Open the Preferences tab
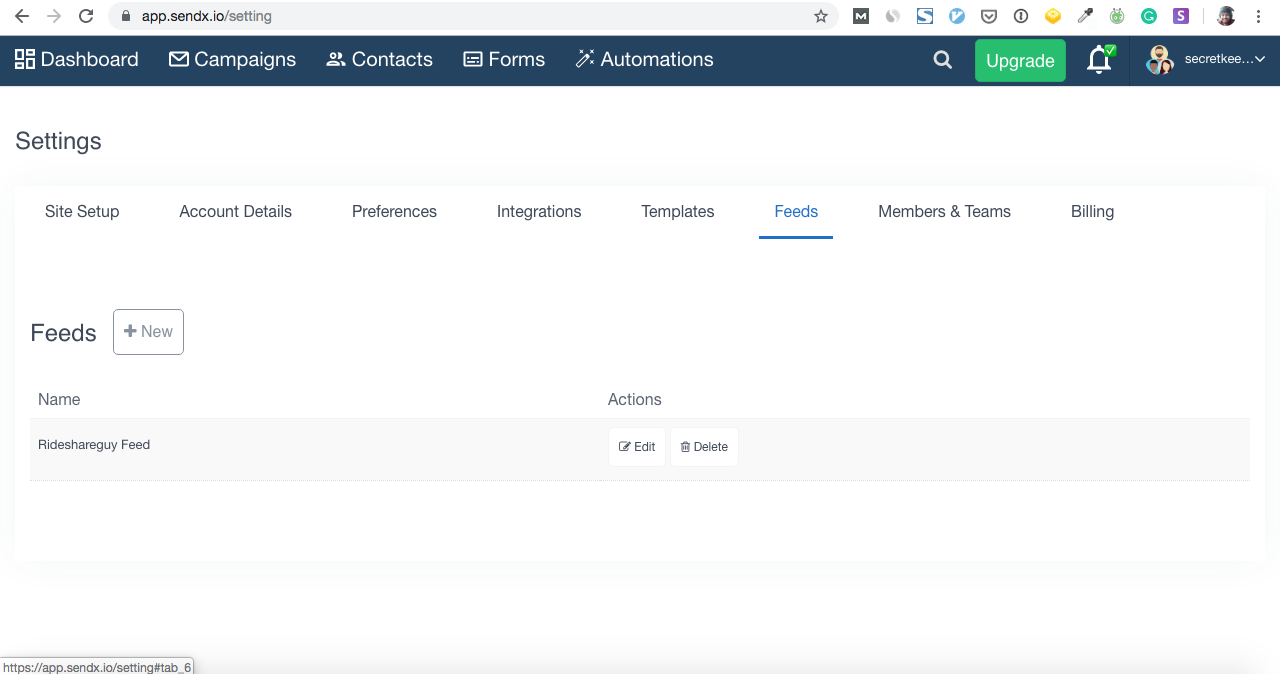 pyautogui.click(x=394, y=212)
